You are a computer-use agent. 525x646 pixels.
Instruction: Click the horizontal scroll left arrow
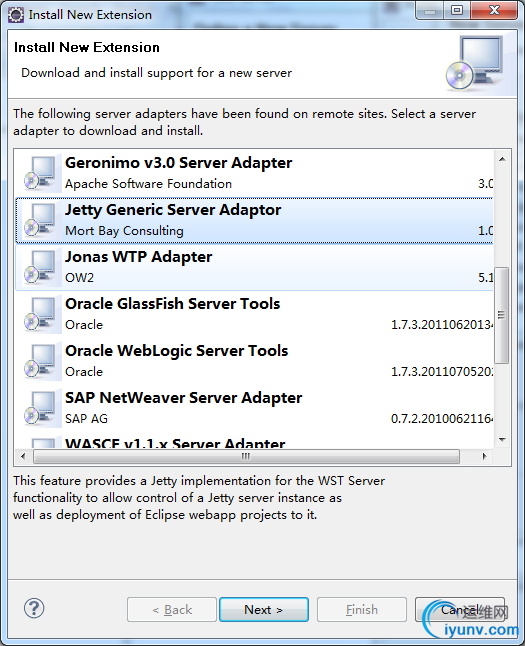[x=23, y=456]
